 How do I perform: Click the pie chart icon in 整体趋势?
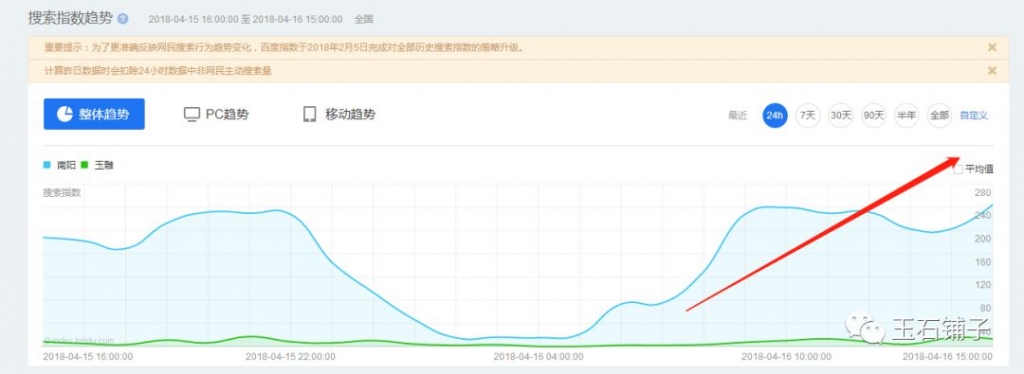[64, 114]
